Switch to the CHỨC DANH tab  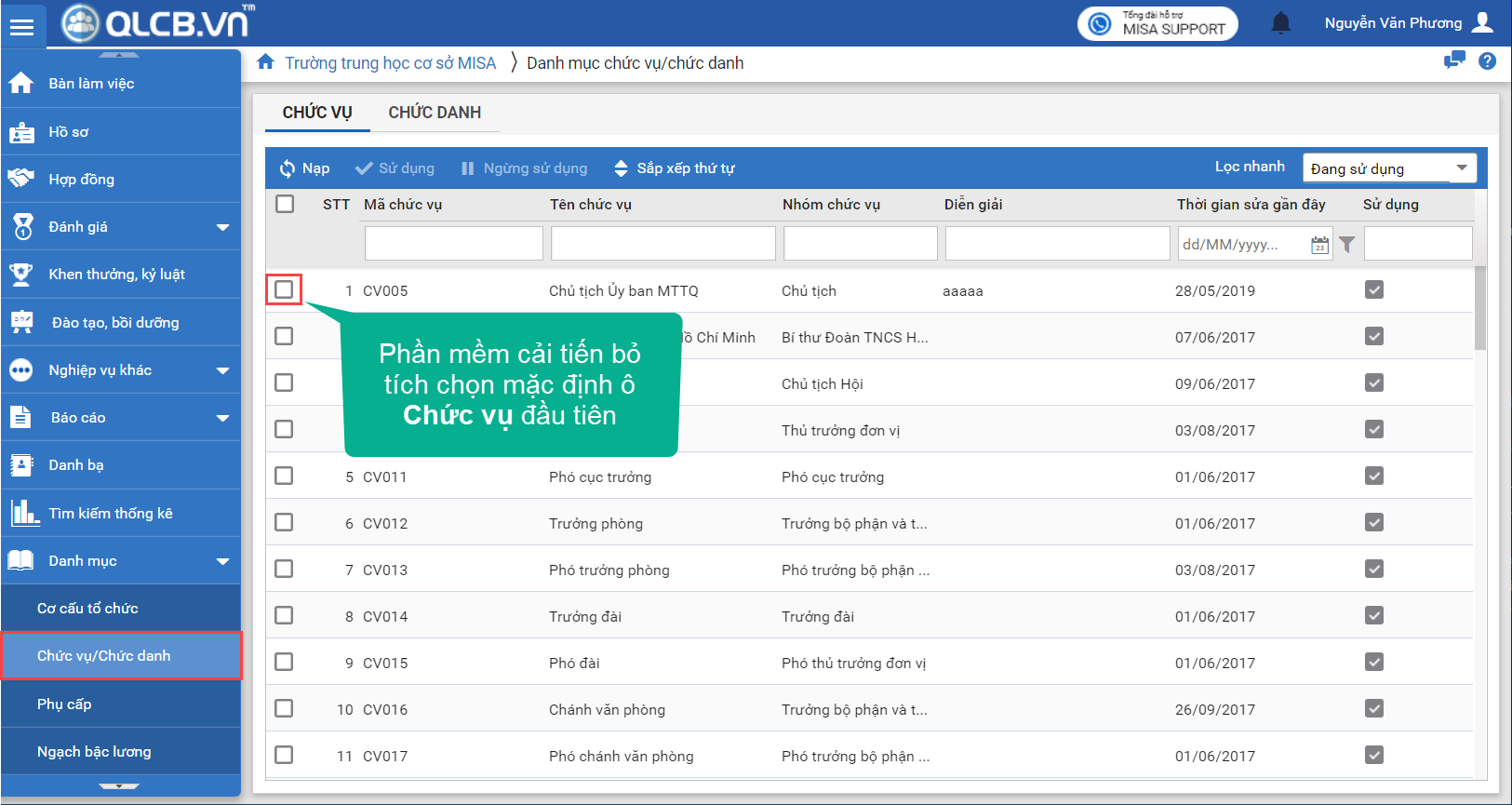coord(435,113)
